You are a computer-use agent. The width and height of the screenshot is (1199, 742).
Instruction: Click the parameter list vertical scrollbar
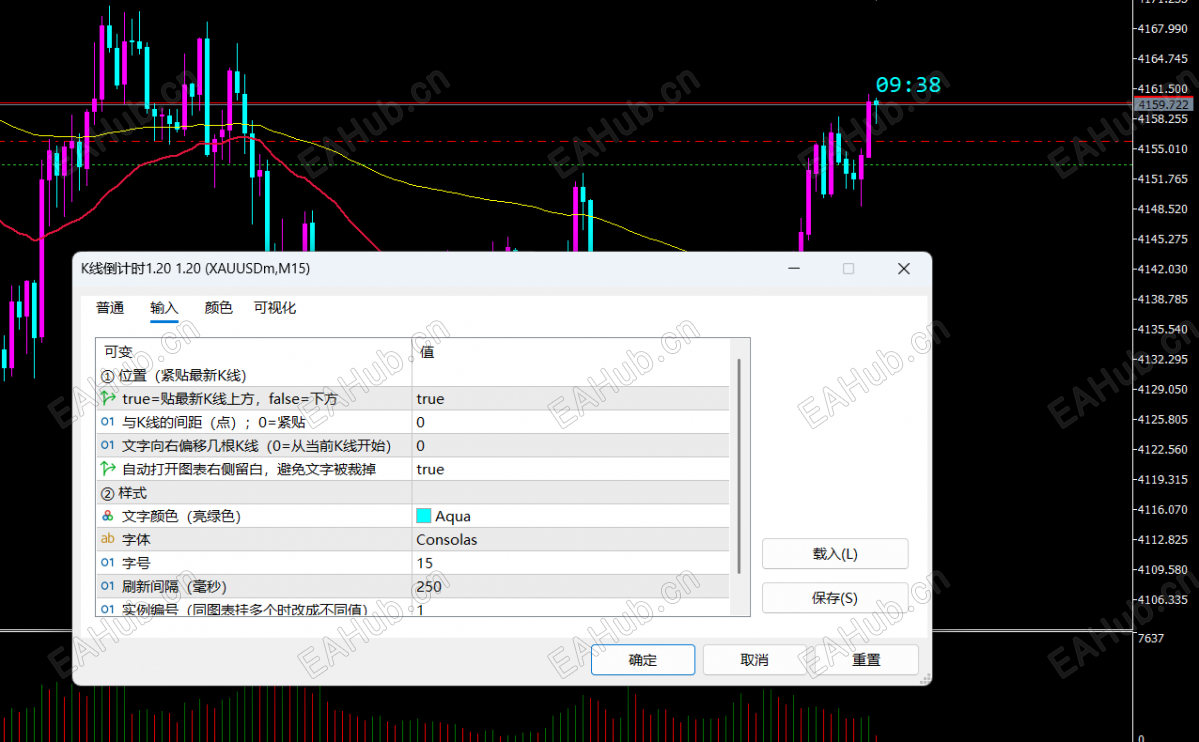[x=739, y=466]
